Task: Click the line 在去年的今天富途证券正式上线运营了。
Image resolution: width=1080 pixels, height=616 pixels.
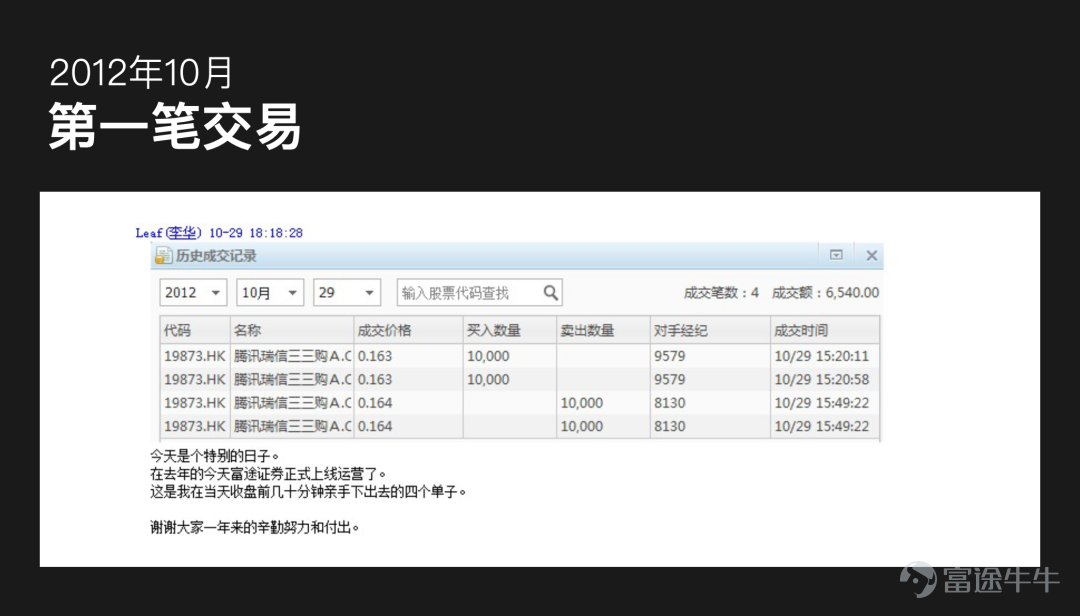Action: point(269,474)
